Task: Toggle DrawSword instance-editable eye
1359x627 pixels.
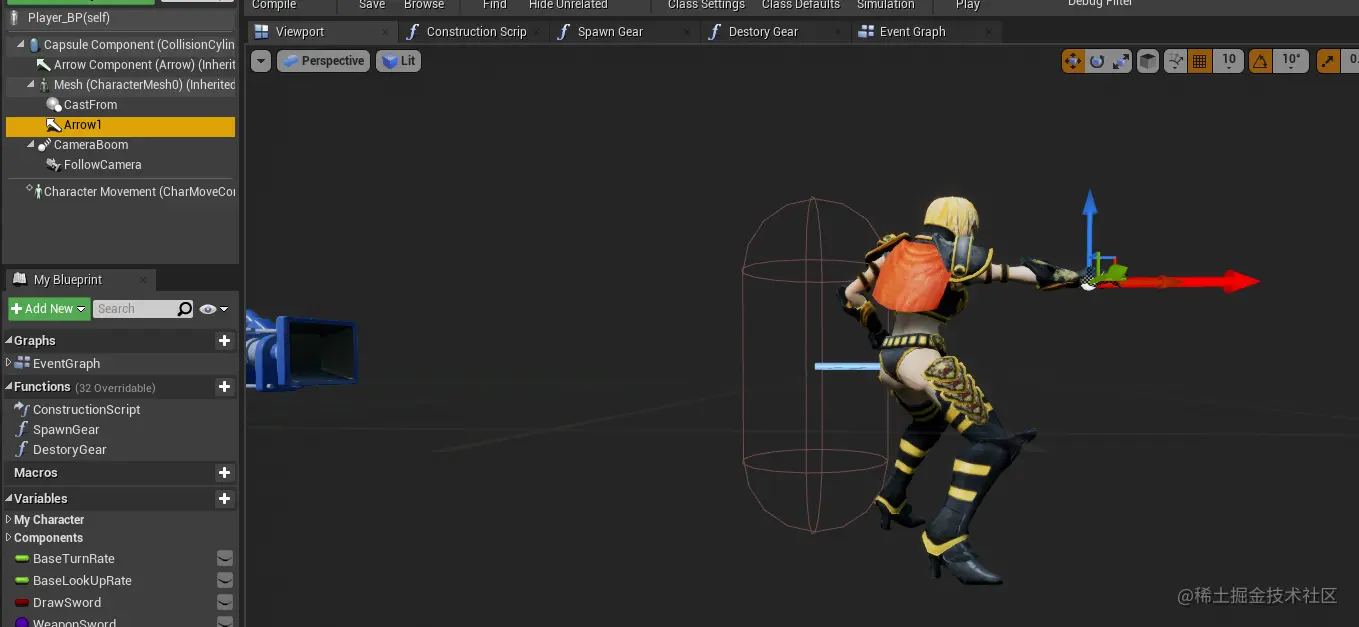Action: (x=225, y=603)
